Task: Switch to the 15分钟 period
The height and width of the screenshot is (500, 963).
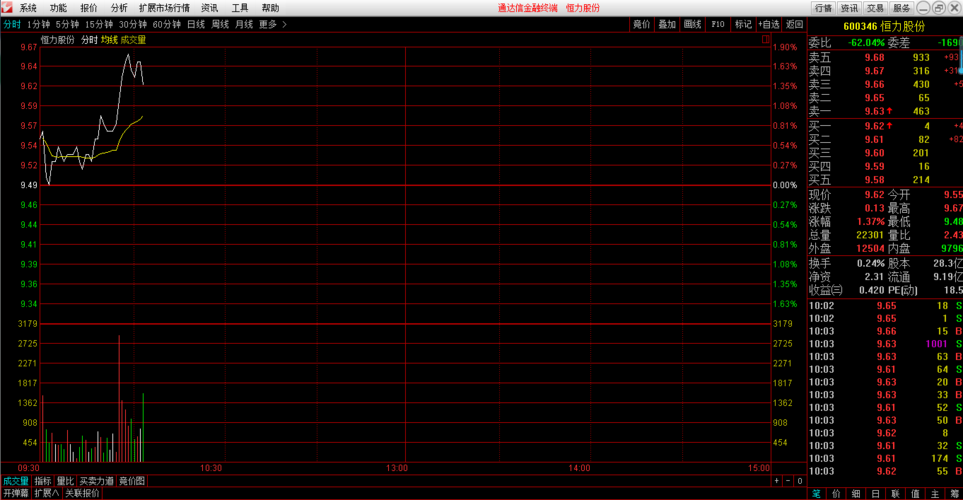Action: 99,25
